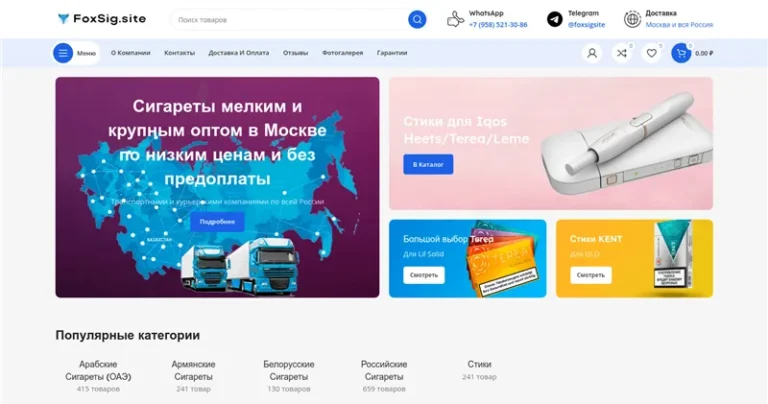Click the WhatsApp icon in header
The height and width of the screenshot is (404, 768).
tap(456, 20)
